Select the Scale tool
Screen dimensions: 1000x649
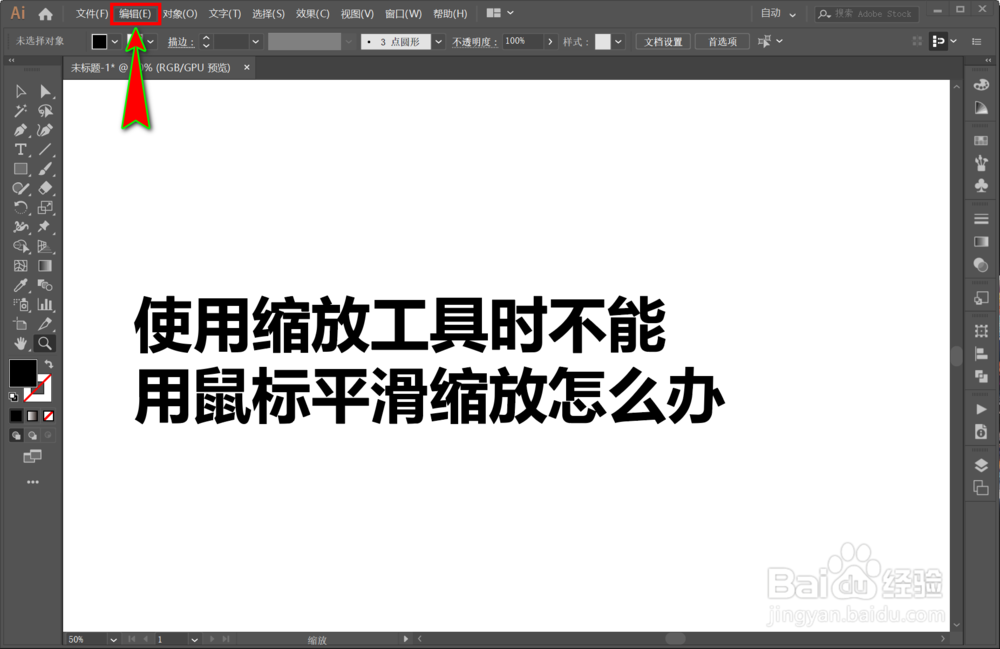pos(45,208)
